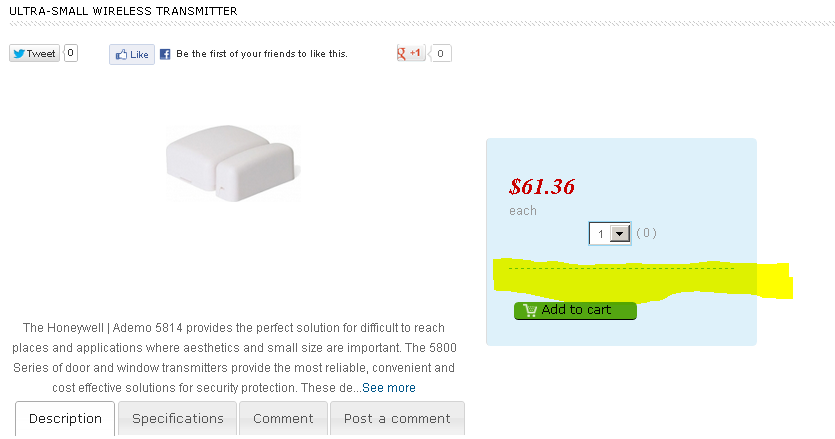Open the Specifications tab
This screenshot has height=439, width=835.
click(x=178, y=419)
